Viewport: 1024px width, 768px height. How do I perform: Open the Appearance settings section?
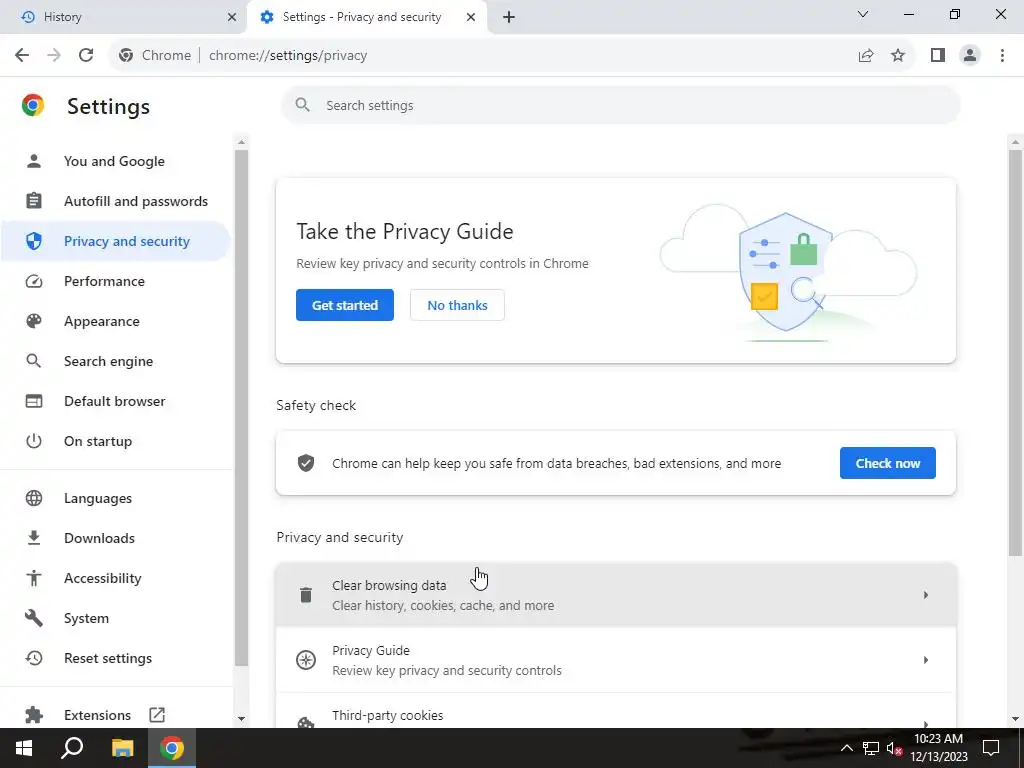pyautogui.click(x=115, y=321)
